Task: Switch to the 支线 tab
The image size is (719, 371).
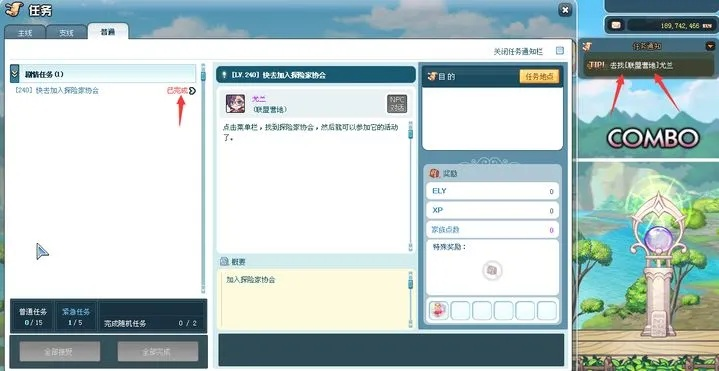Action: click(66, 33)
